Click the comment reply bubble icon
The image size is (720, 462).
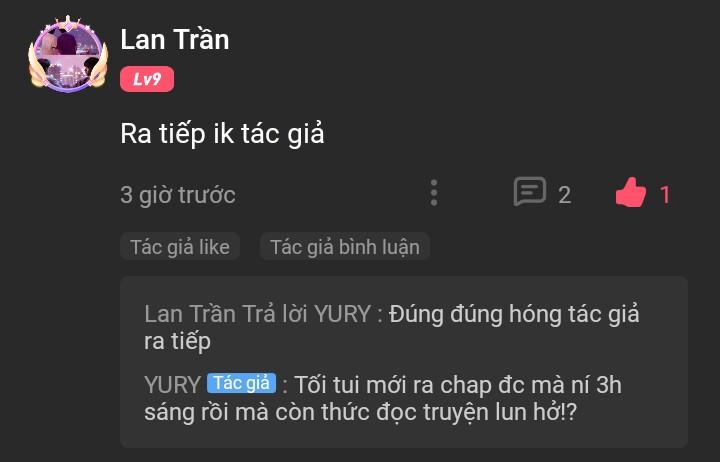pyautogui.click(x=530, y=192)
